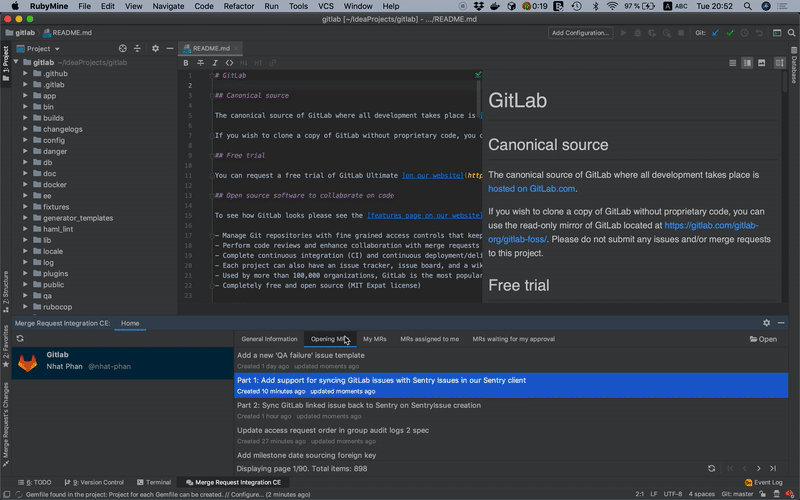Open the Refactor menu
This screenshot has width=800, height=500.
(238, 6)
